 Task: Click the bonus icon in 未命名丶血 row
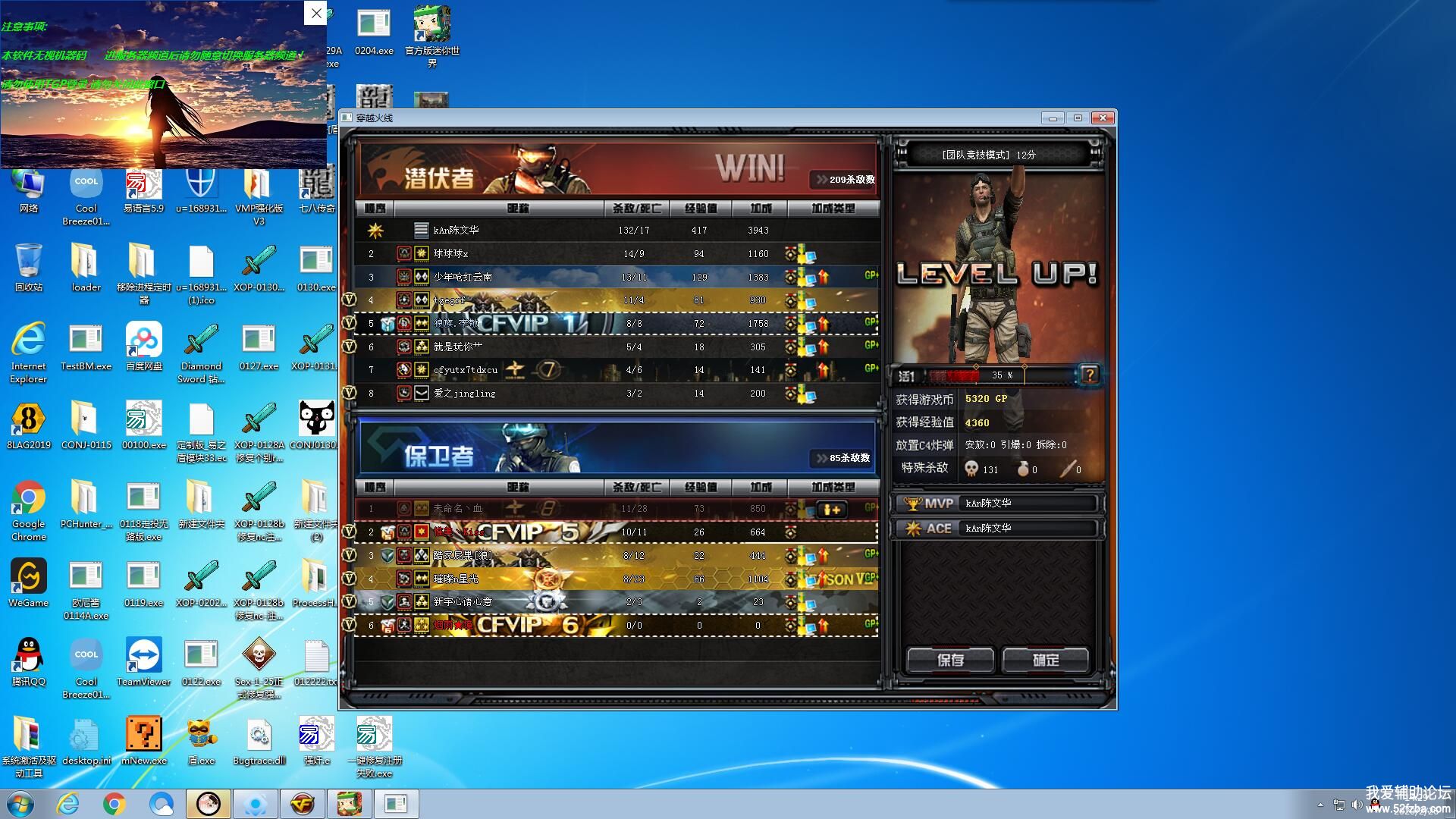(x=832, y=510)
